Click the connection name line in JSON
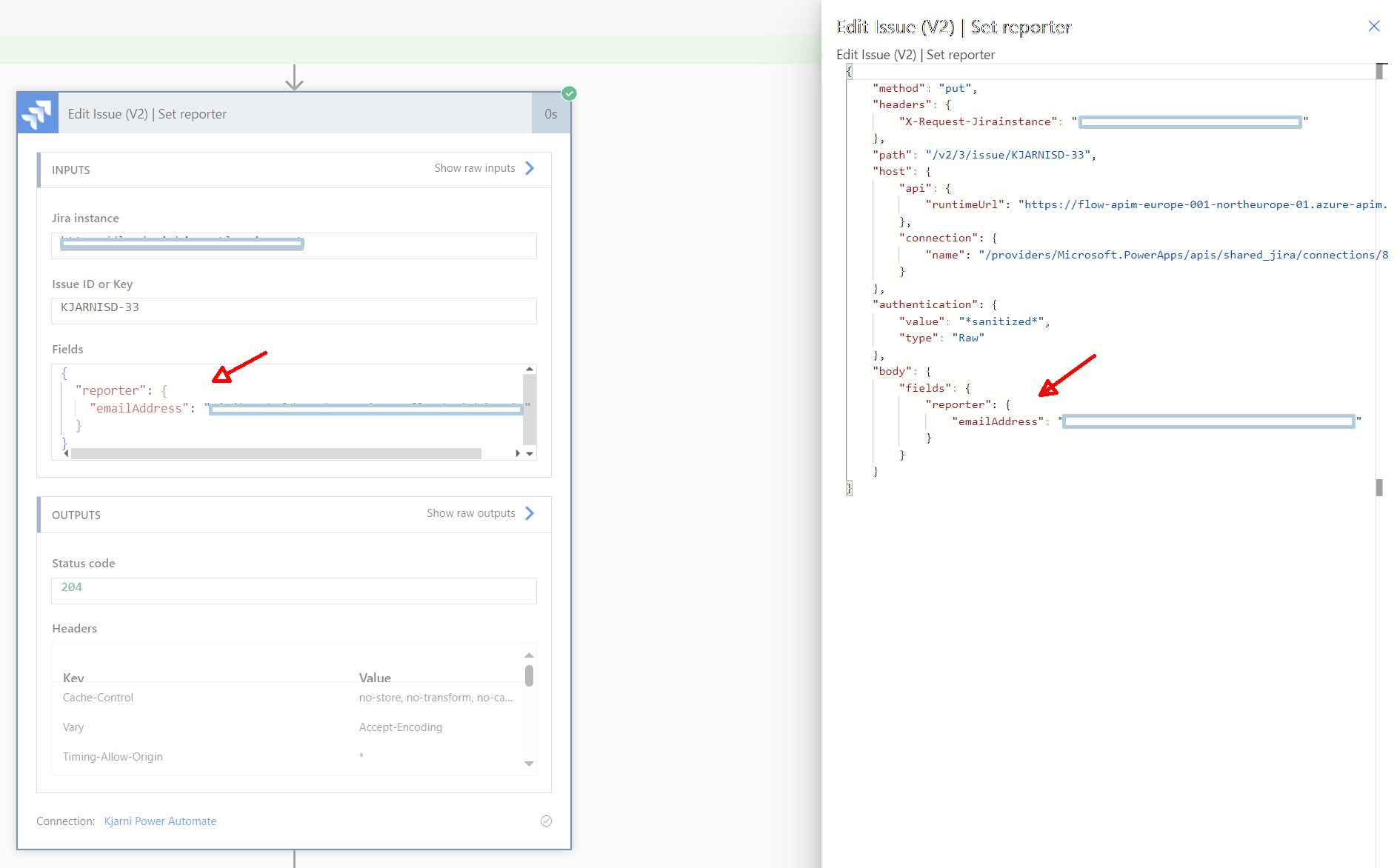The height and width of the screenshot is (868, 1397). click(1156, 255)
